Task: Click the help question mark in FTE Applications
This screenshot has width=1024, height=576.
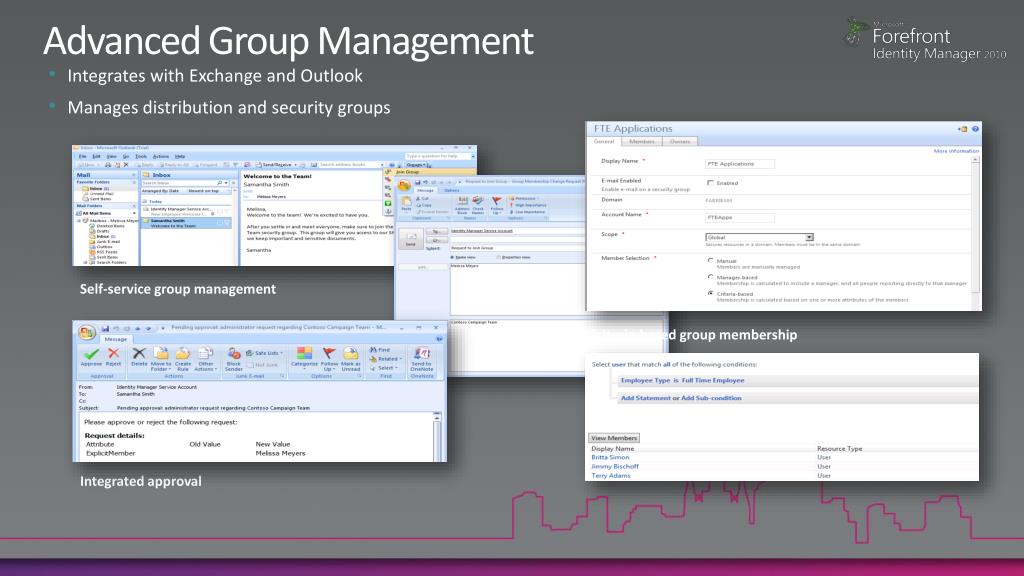Action: pos(975,129)
